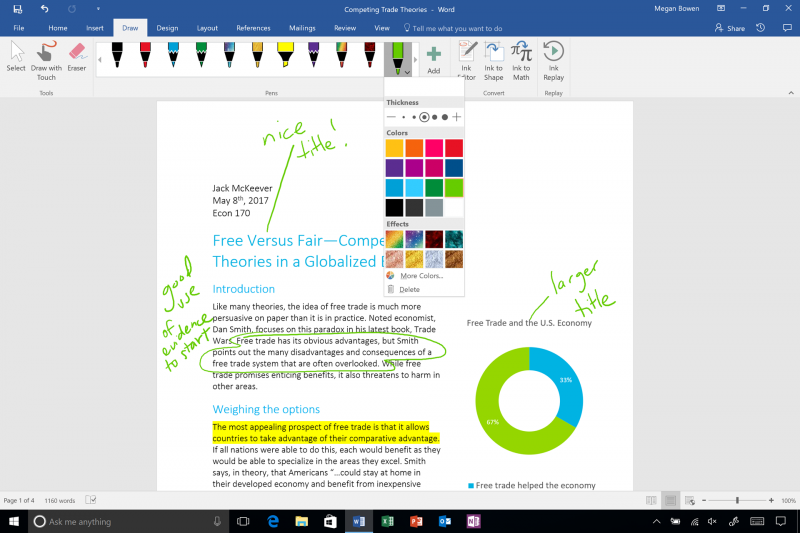Switch to the References tab
This screenshot has width=800, height=533.
point(253,28)
